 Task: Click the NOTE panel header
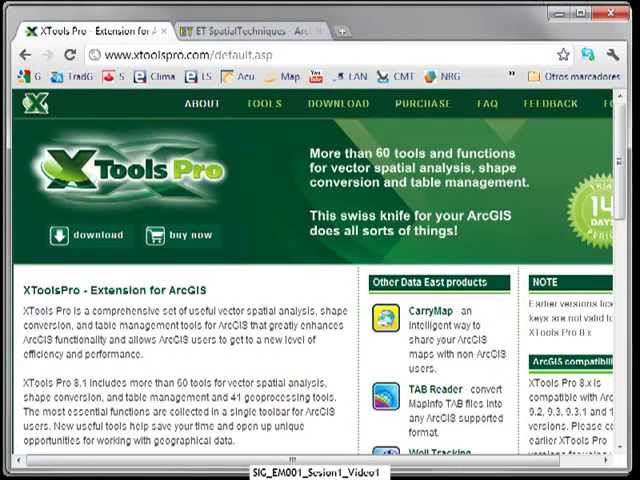click(x=571, y=282)
